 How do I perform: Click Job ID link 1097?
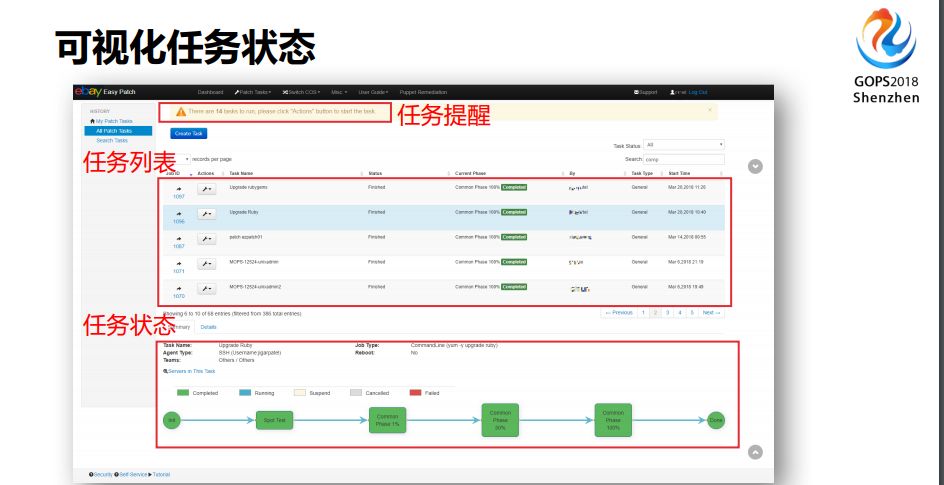pos(179,197)
